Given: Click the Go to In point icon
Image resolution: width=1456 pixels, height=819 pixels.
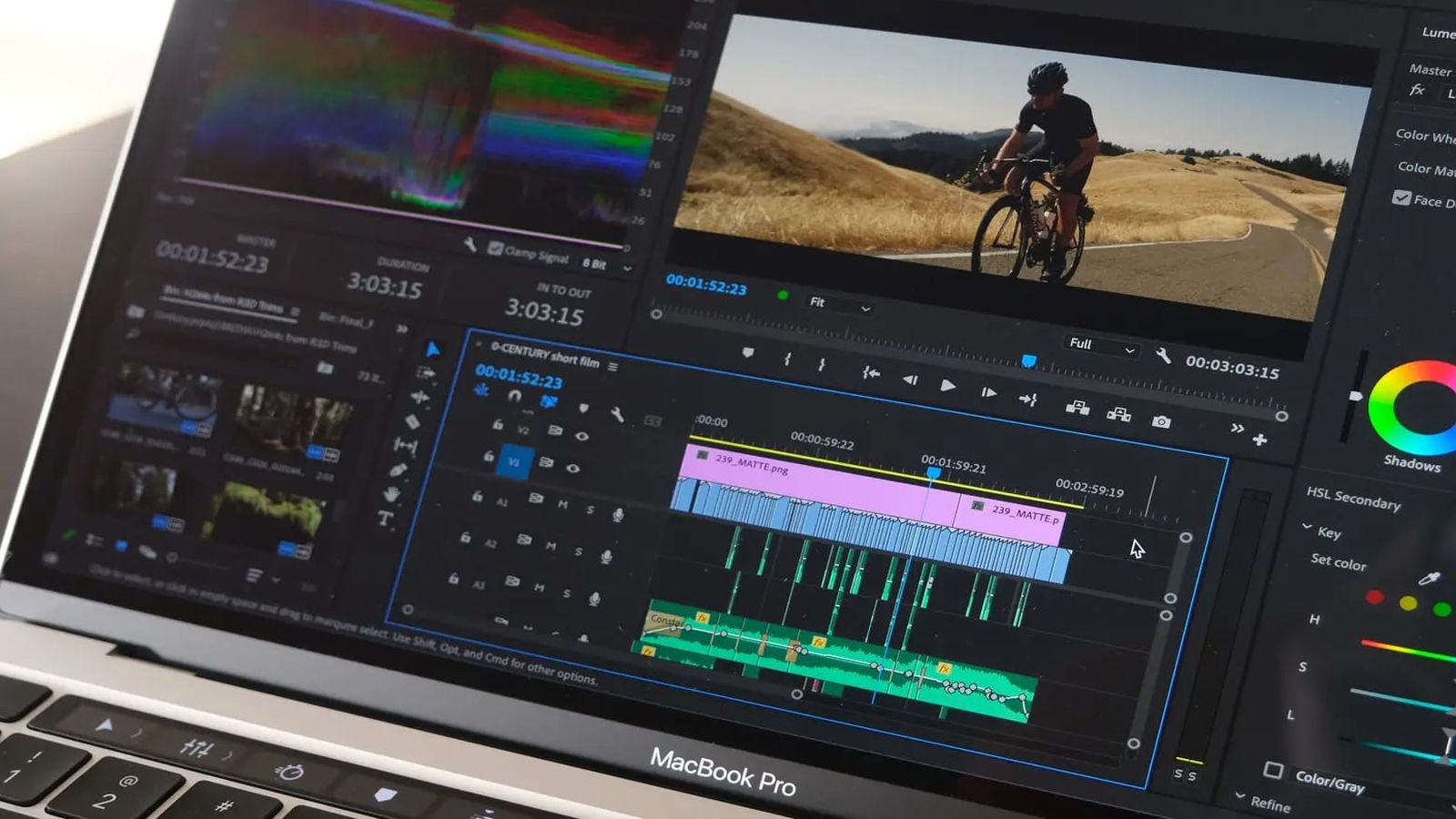Looking at the screenshot, I should [x=871, y=373].
